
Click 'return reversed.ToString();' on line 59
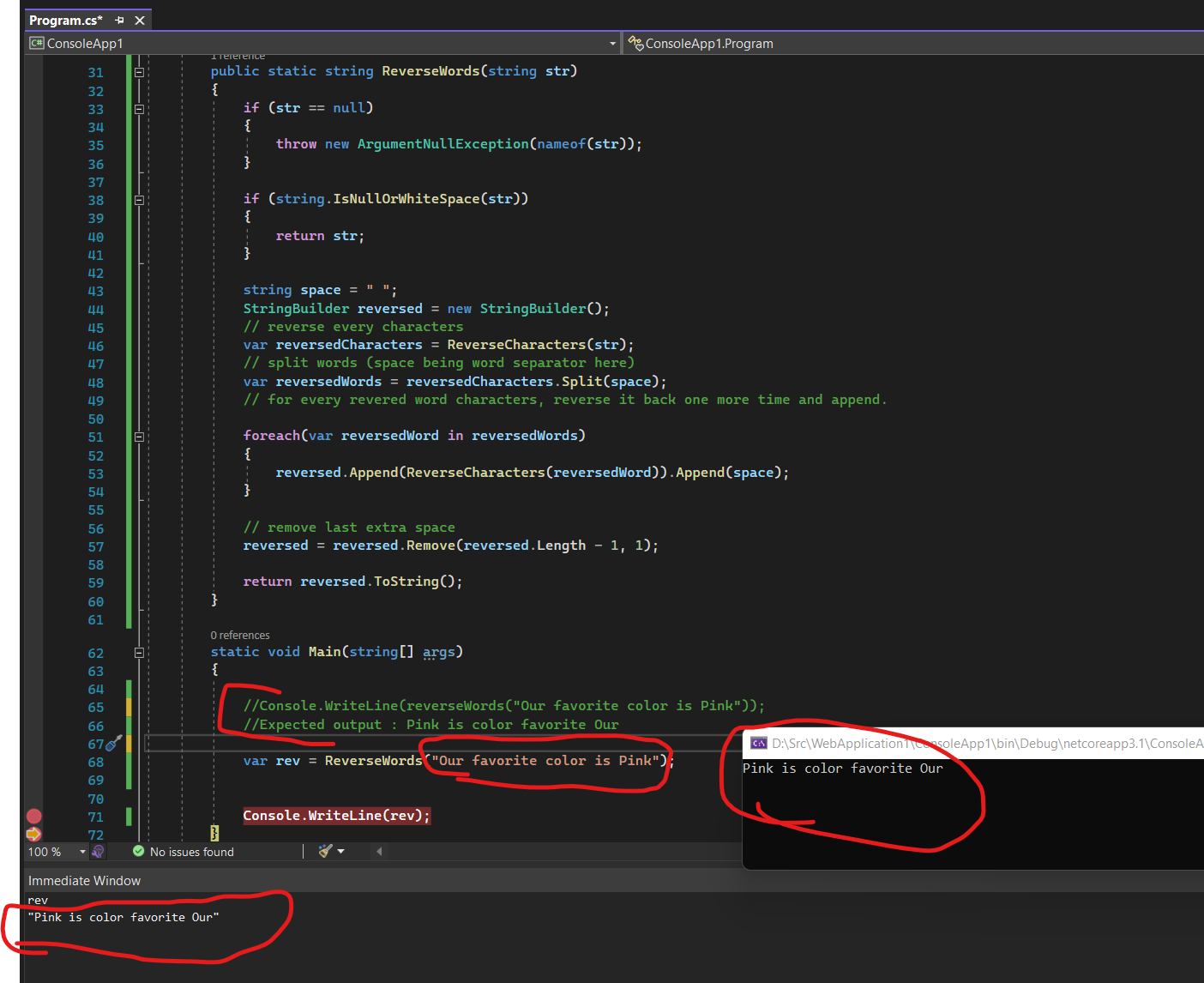[x=353, y=582]
